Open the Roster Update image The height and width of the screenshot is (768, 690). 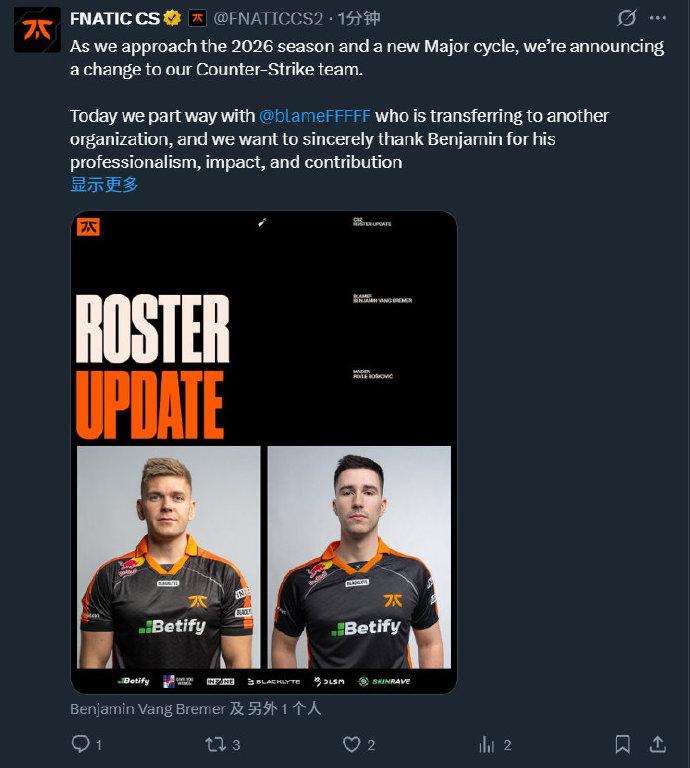(264, 452)
